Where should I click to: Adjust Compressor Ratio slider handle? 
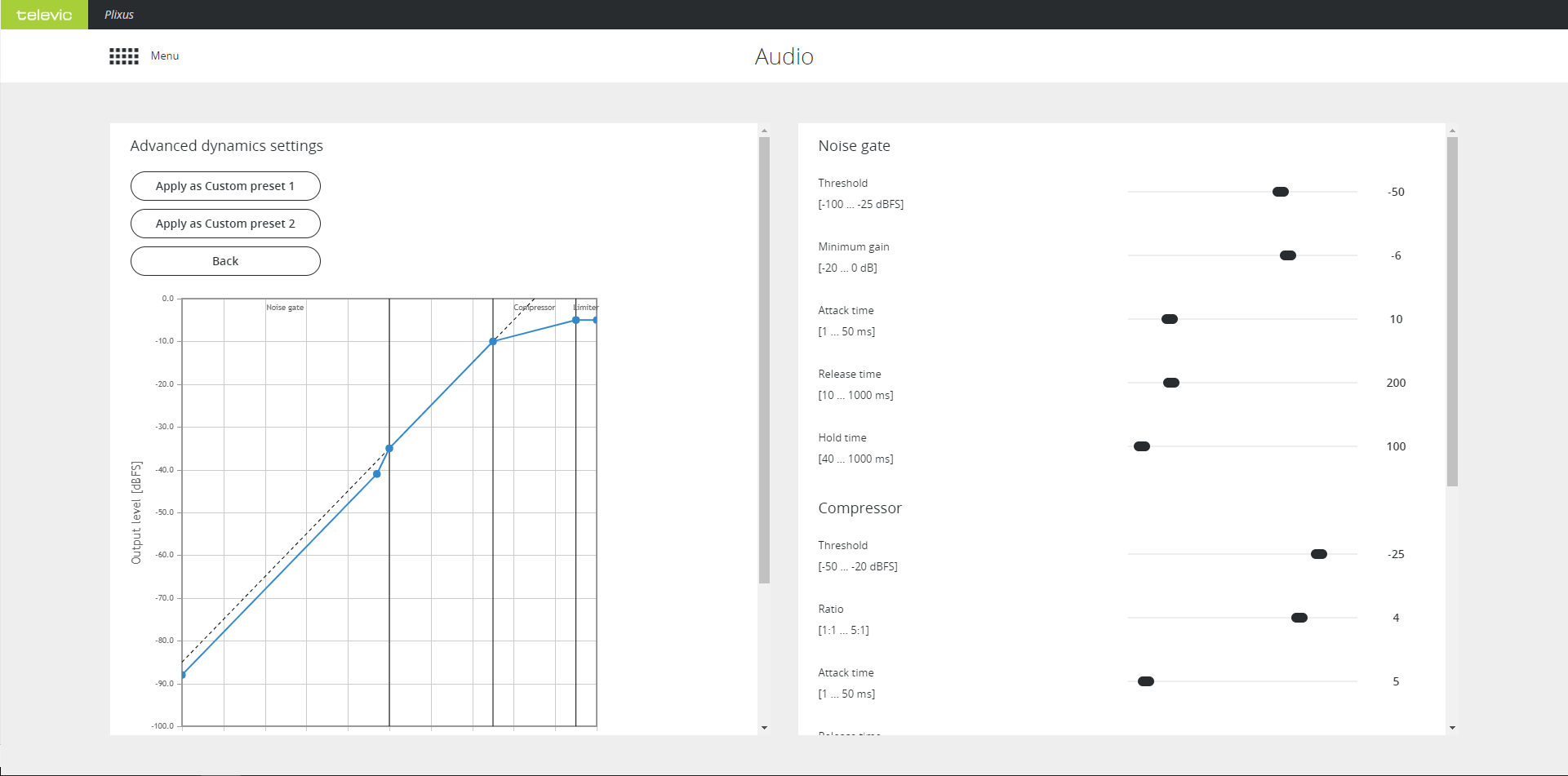point(1299,618)
